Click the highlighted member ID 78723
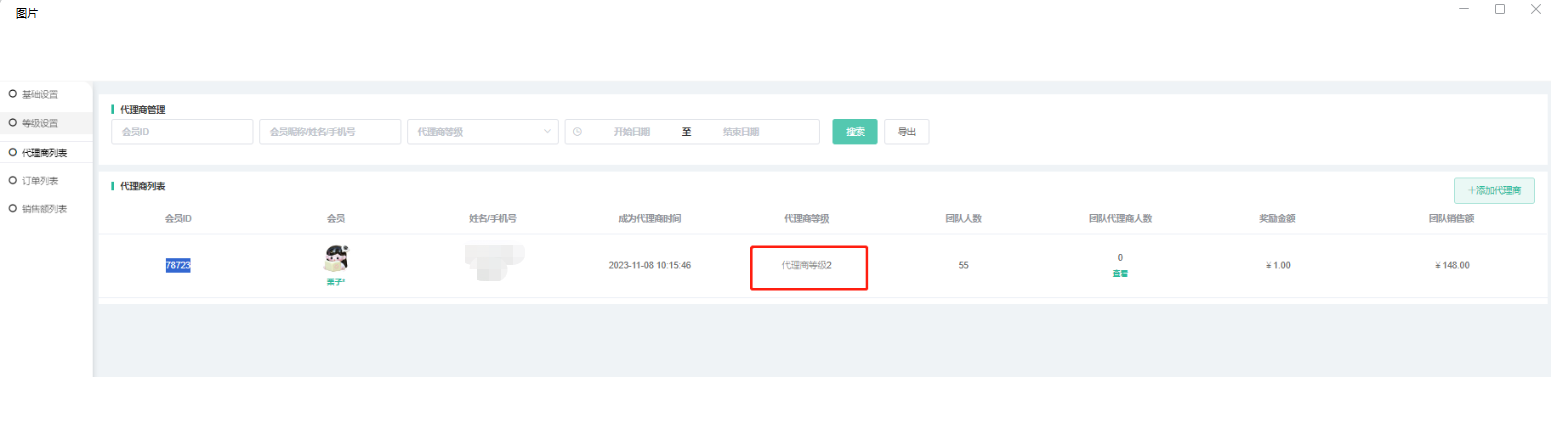1551x438 pixels. (178, 265)
